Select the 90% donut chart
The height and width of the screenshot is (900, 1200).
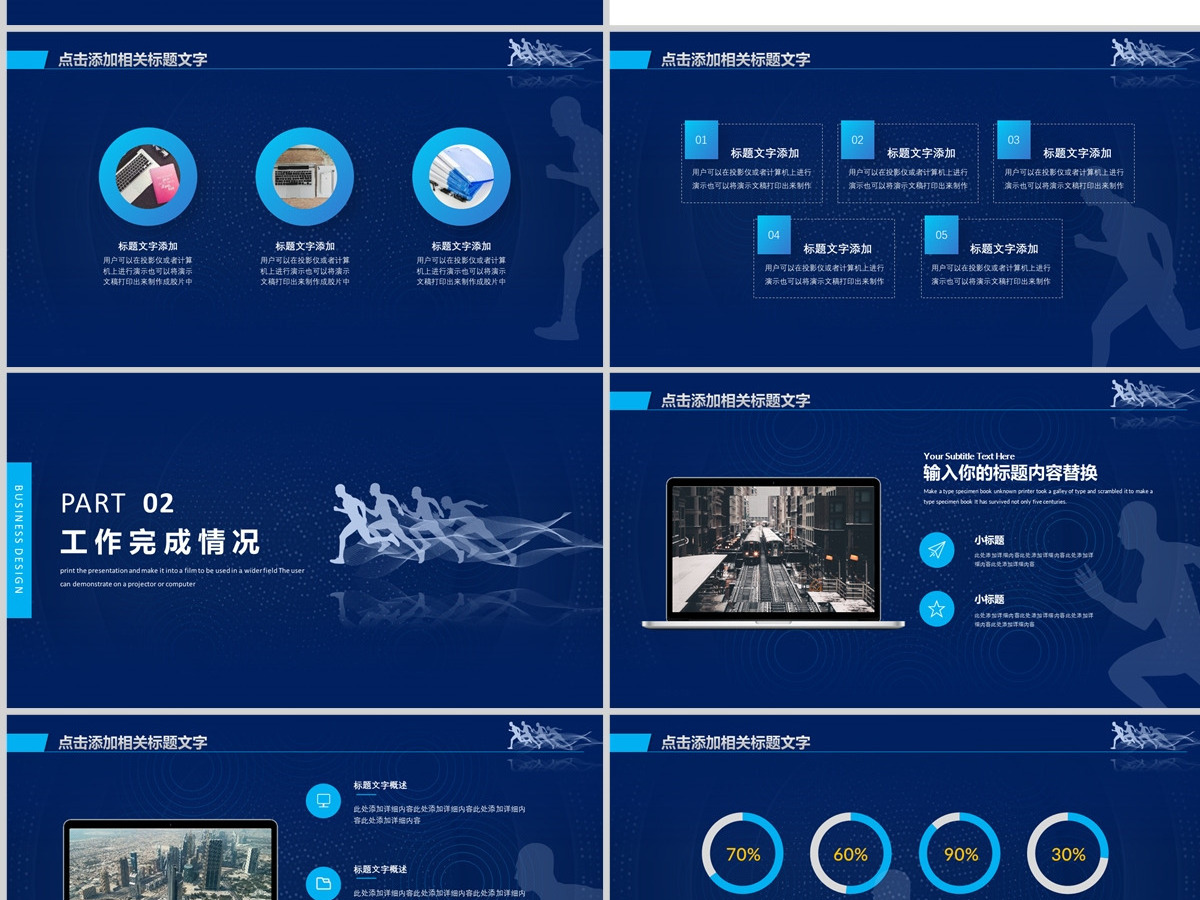[960, 854]
